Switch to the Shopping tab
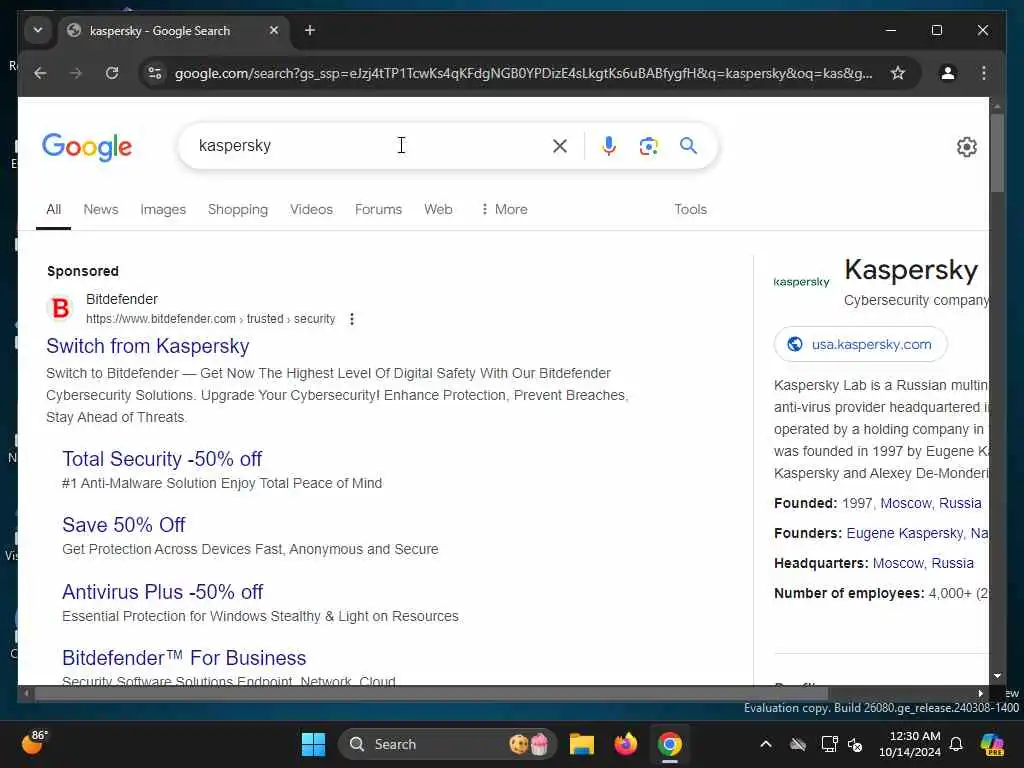The image size is (1024, 768). click(x=238, y=210)
